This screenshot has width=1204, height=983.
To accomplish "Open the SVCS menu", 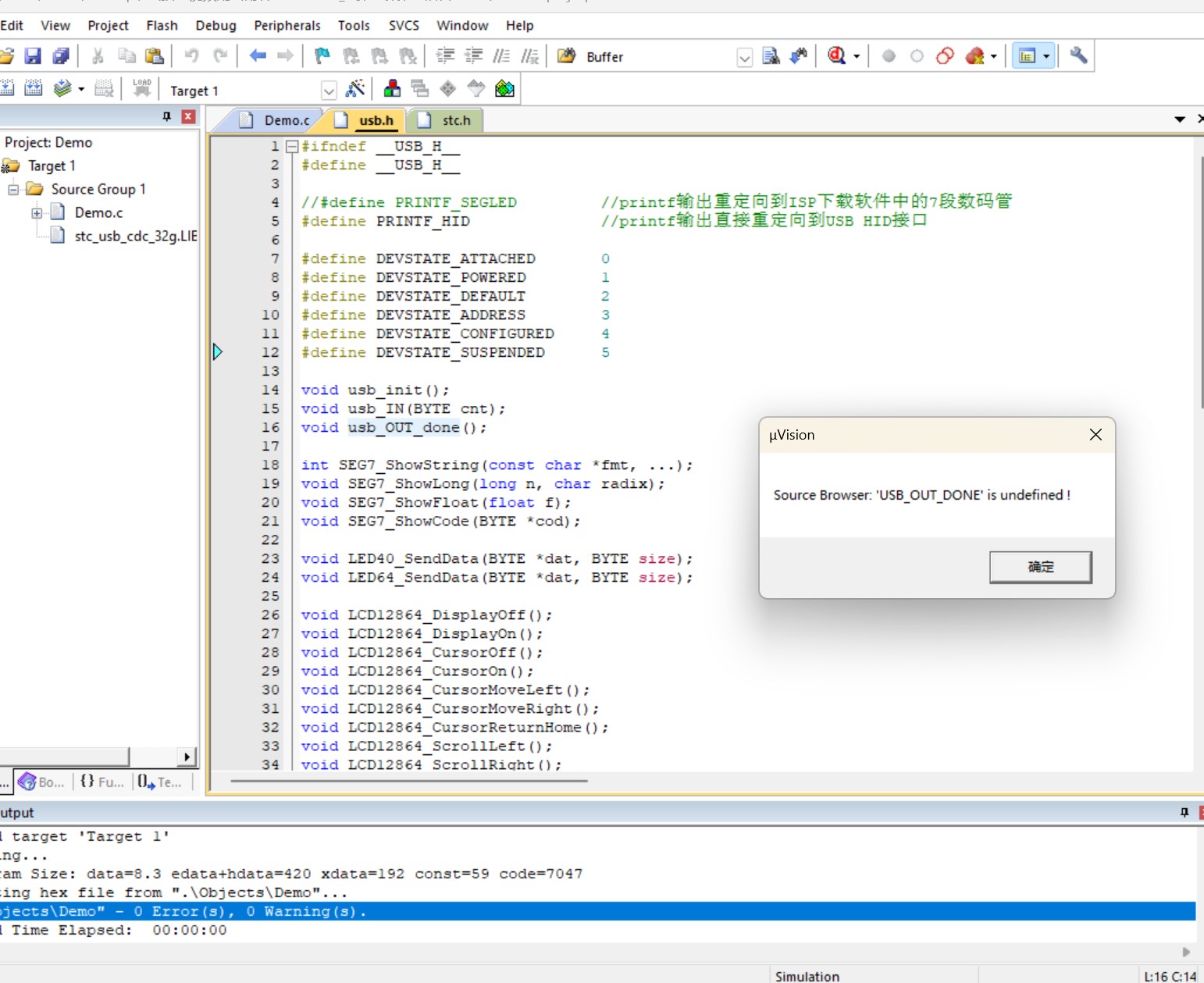I will [404, 26].
